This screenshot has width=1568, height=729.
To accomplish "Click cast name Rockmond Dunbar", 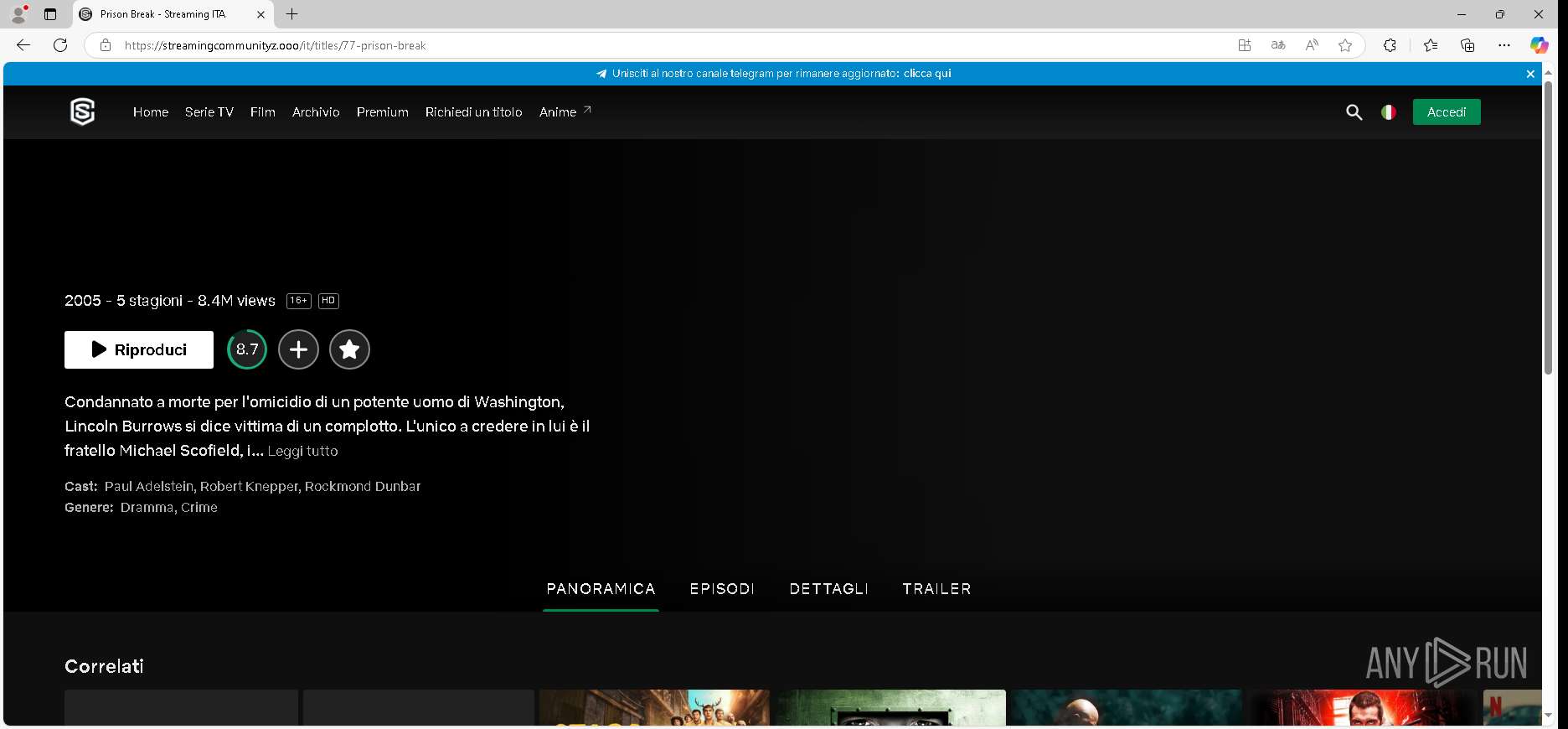I will [363, 487].
